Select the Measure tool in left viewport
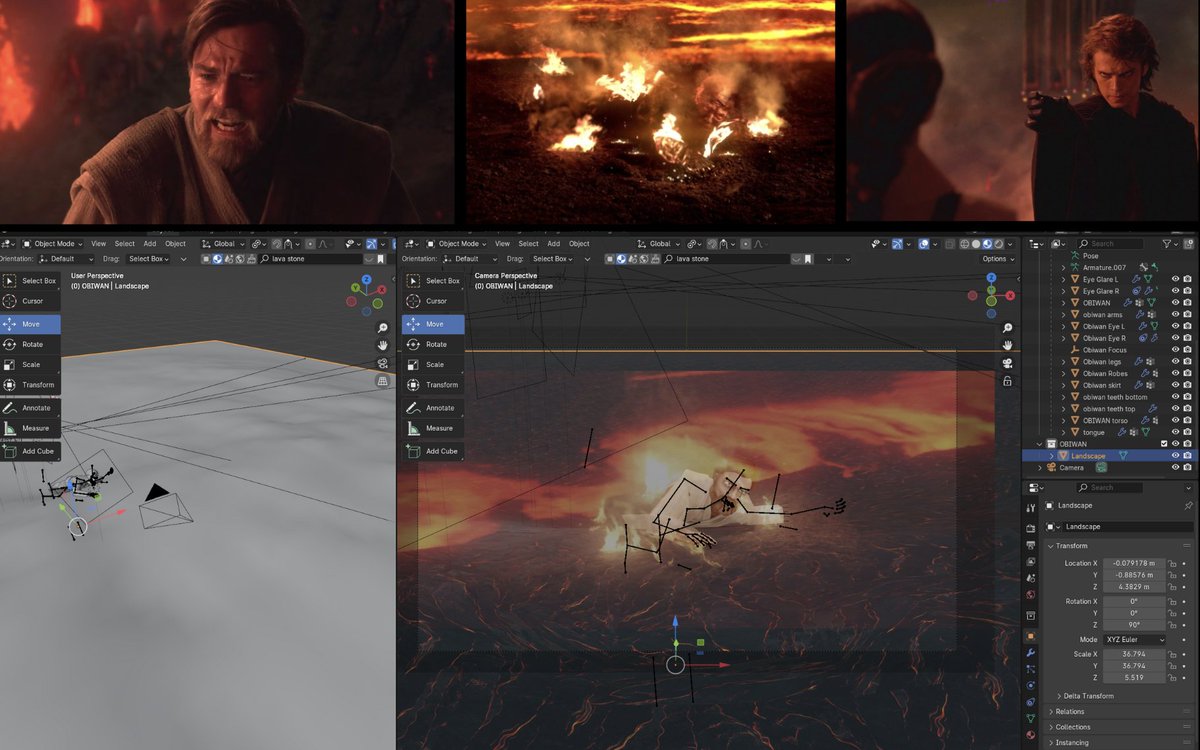Screen dimensions: 1200x750 coord(30,428)
